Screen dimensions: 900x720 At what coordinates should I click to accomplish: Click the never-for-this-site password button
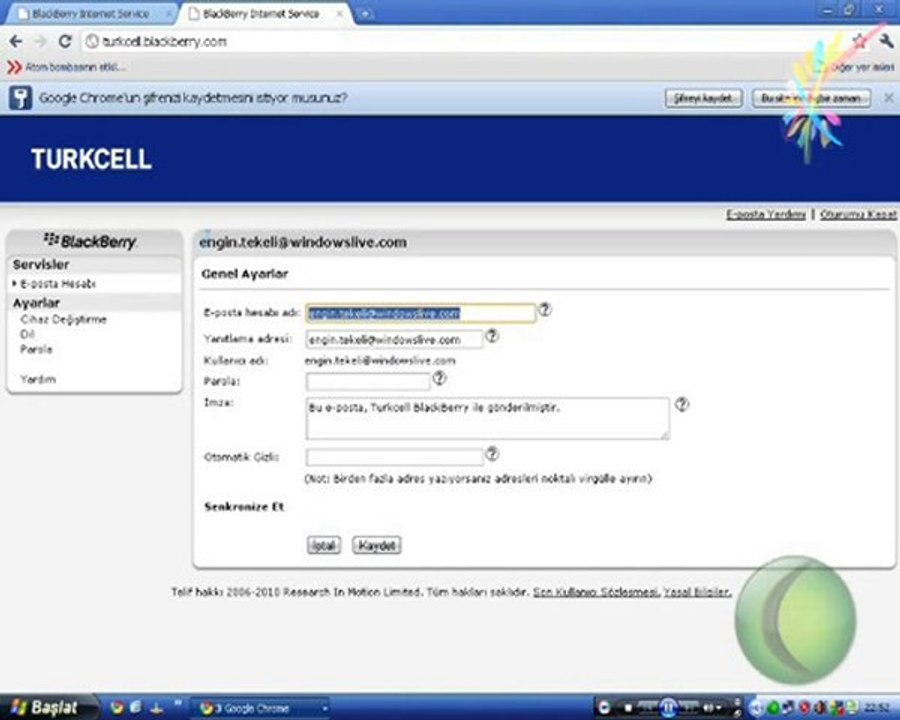pos(811,98)
